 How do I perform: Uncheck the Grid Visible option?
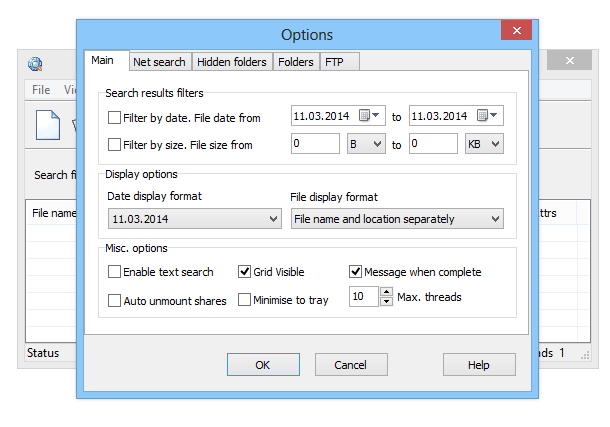pos(245,271)
